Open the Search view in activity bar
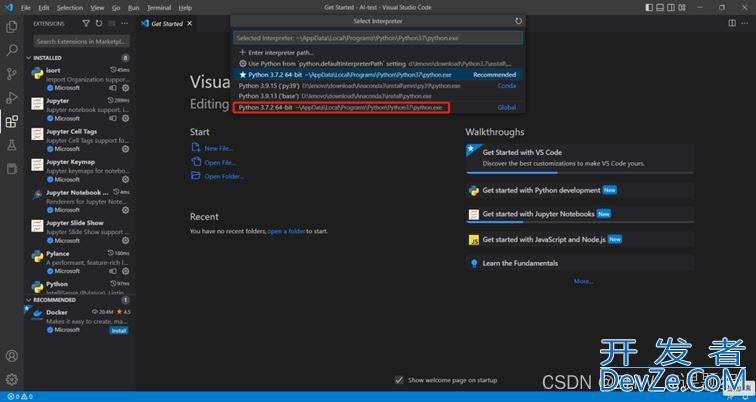Viewport: 756px width, 402px height. point(12,50)
